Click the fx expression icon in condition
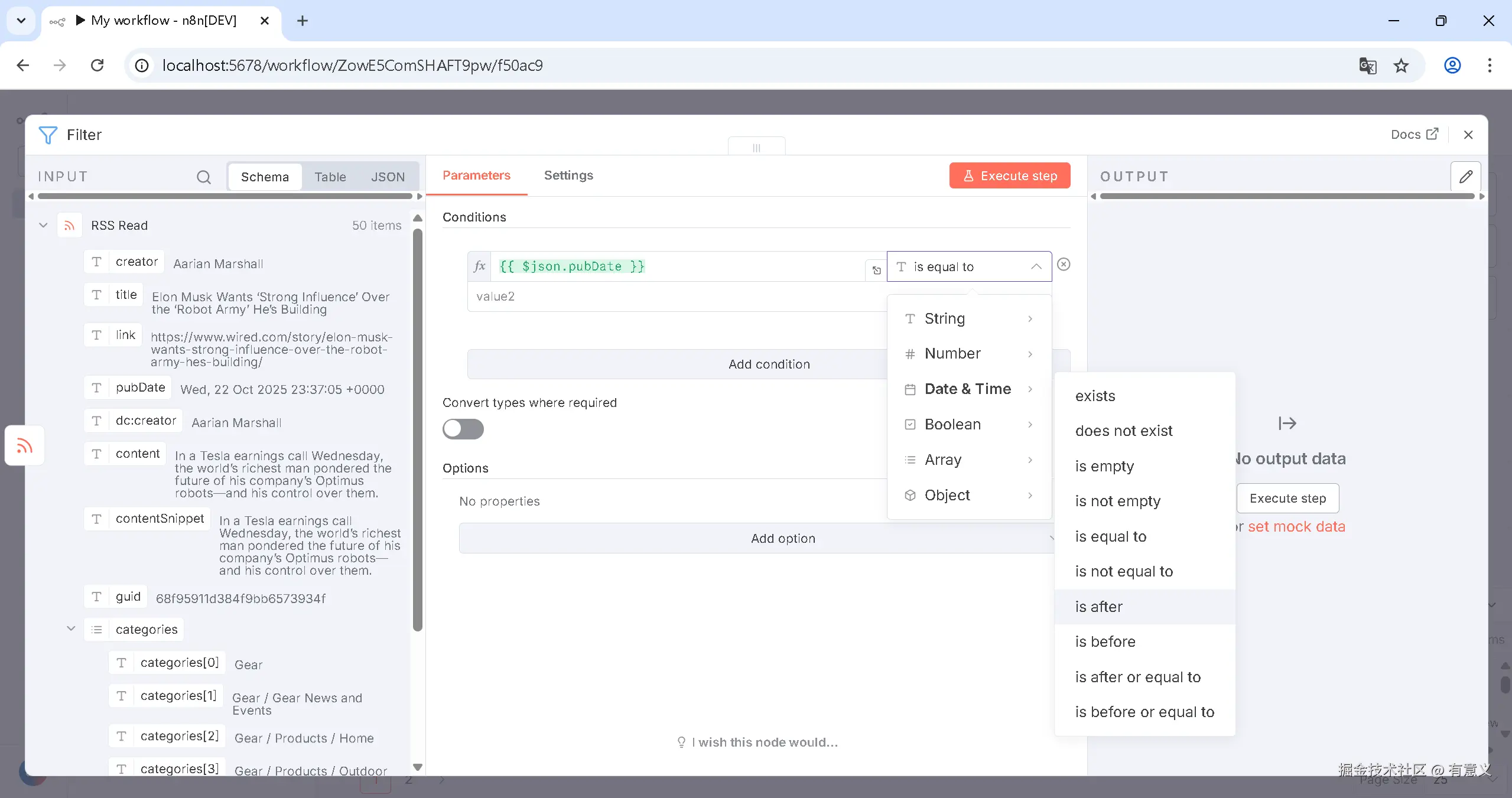The width and height of the screenshot is (1512, 798). coord(479,266)
